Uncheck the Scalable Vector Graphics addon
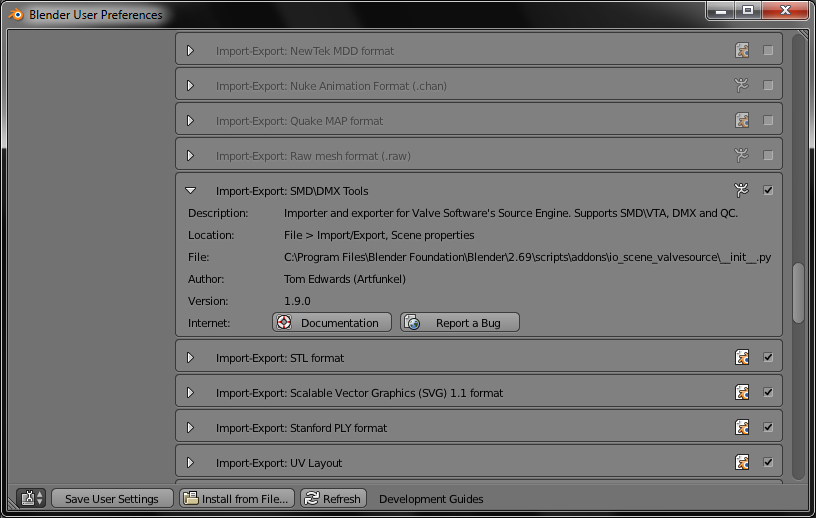The width and height of the screenshot is (816, 518). (x=768, y=393)
